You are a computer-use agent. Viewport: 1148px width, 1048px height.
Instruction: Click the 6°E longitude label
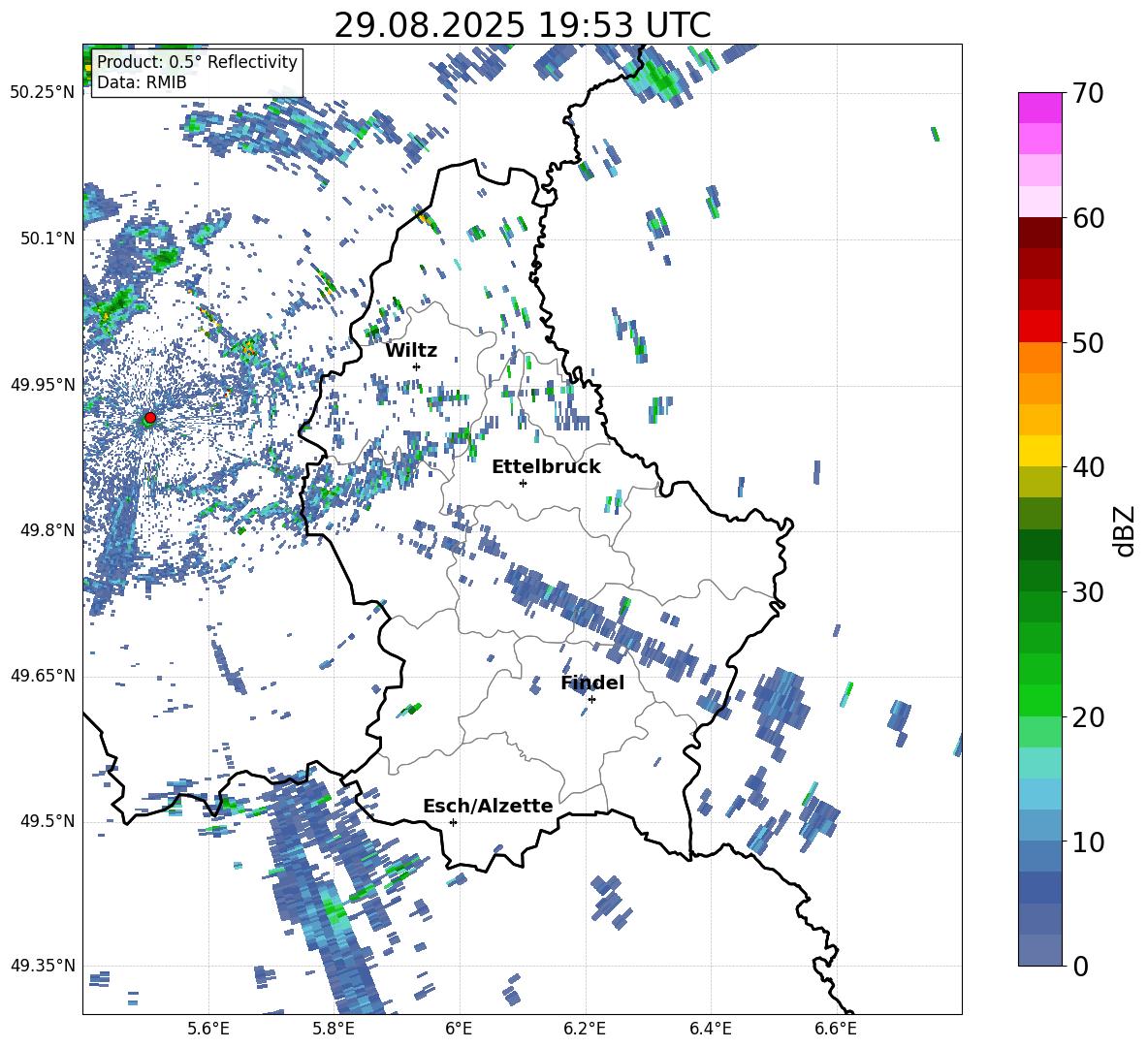pos(459,1030)
